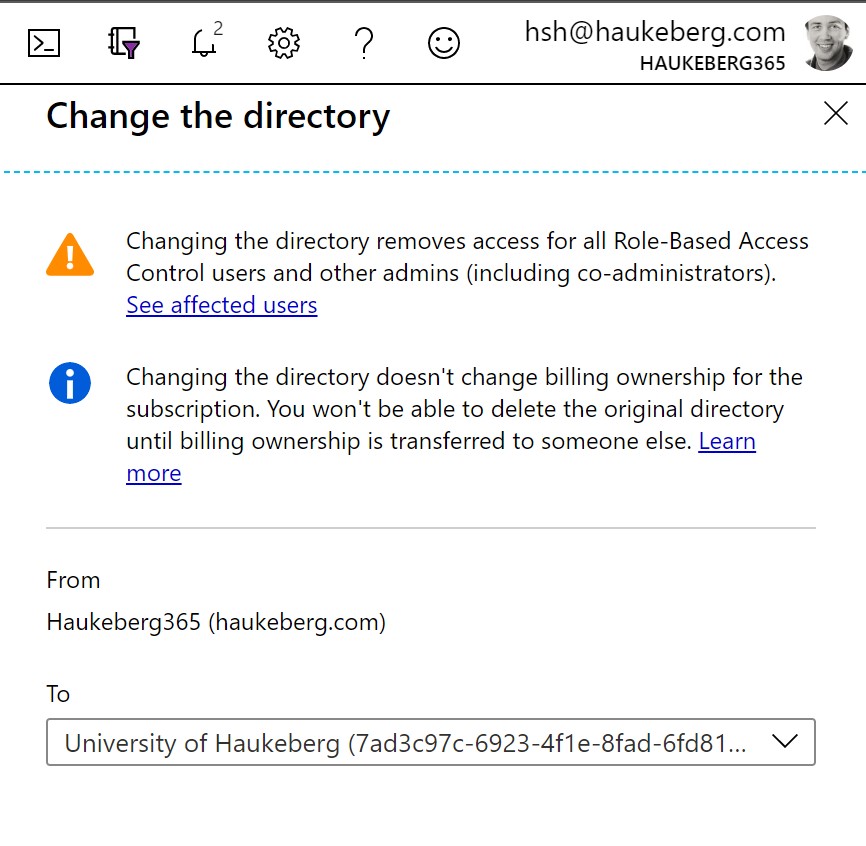866x846 pixels.
Task: Click the To field label
Action: [58, 694]
